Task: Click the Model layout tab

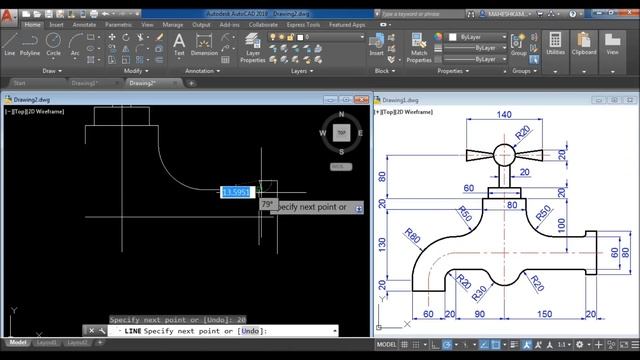Action: click(x=18, y=342)
